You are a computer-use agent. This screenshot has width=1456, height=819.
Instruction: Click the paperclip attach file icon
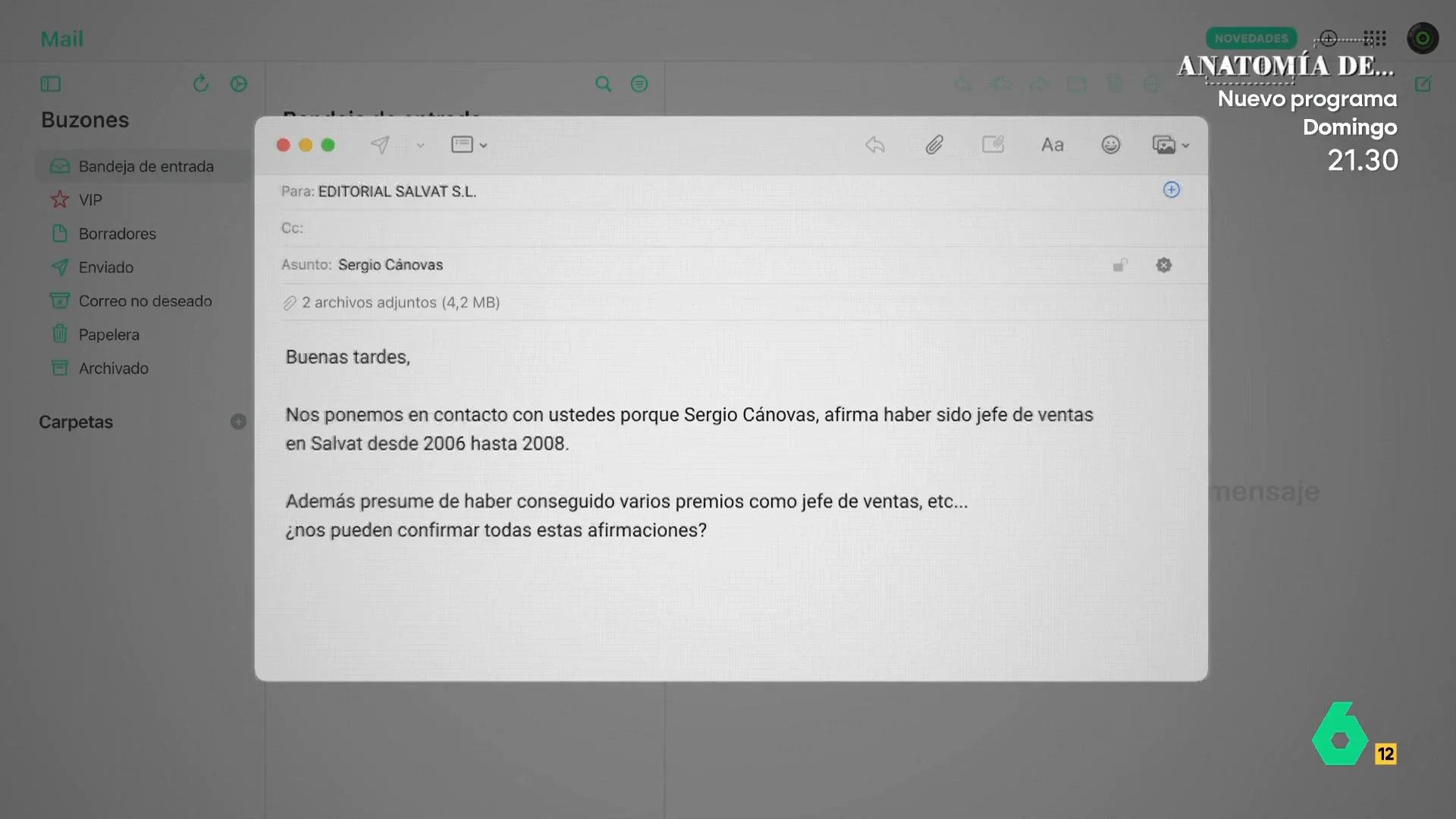coord(934,145)
